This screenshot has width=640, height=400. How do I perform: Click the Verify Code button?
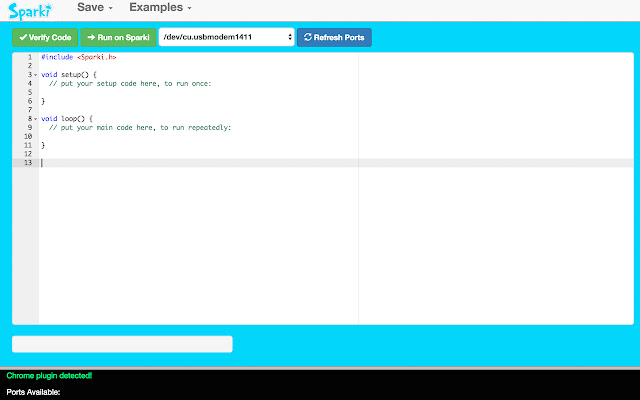tap(45, 38)
